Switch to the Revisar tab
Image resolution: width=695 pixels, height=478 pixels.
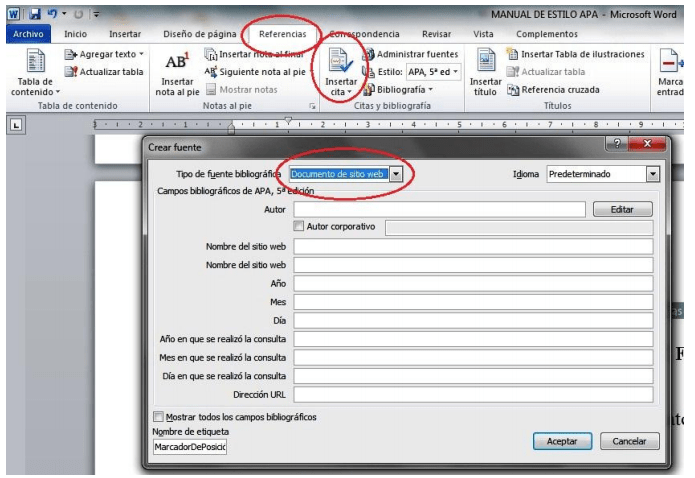point(436,34)
